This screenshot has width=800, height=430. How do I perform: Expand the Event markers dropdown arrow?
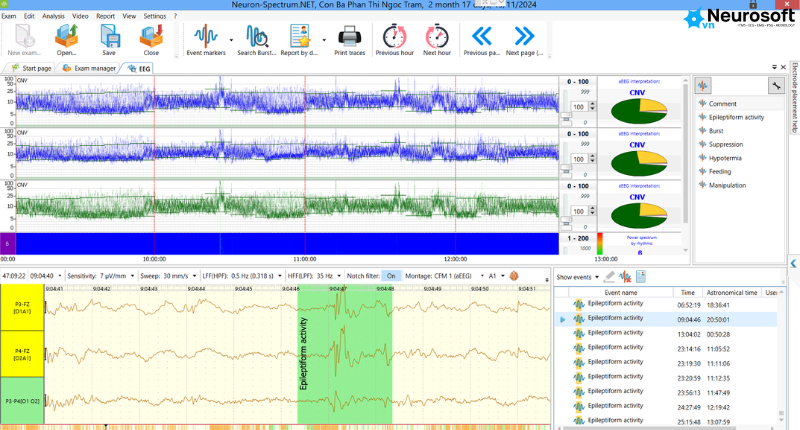231,40
